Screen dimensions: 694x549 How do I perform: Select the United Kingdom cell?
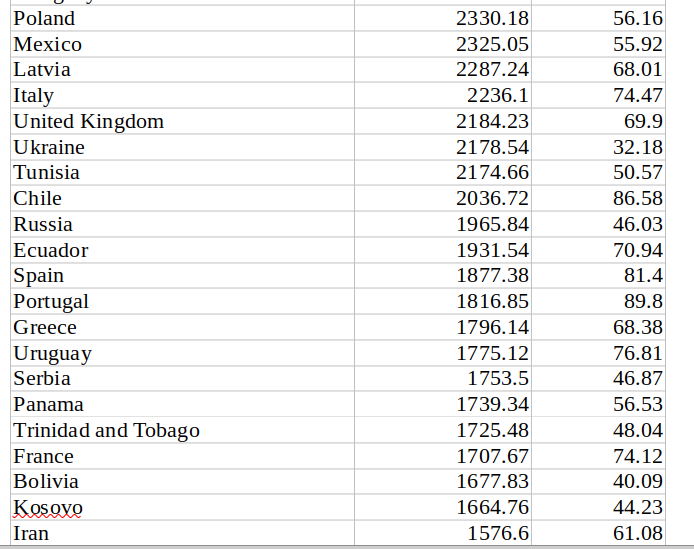coord(182,121)
